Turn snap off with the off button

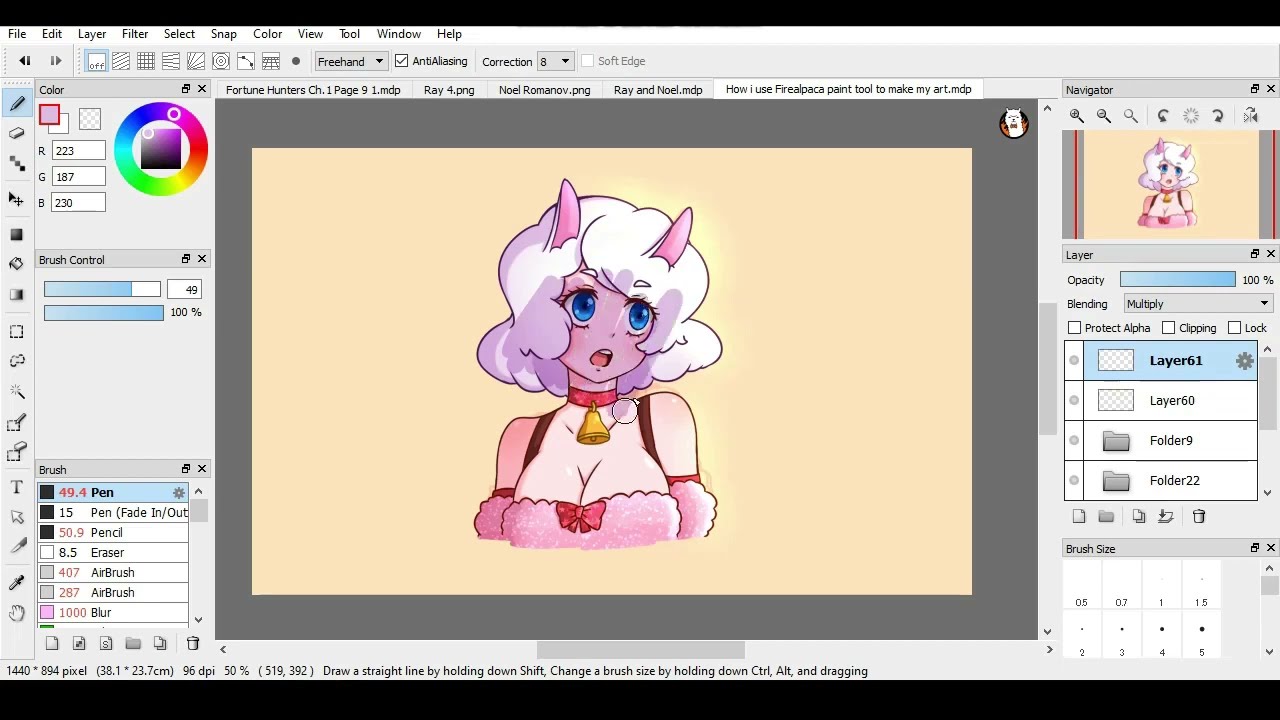click(96, 61)
